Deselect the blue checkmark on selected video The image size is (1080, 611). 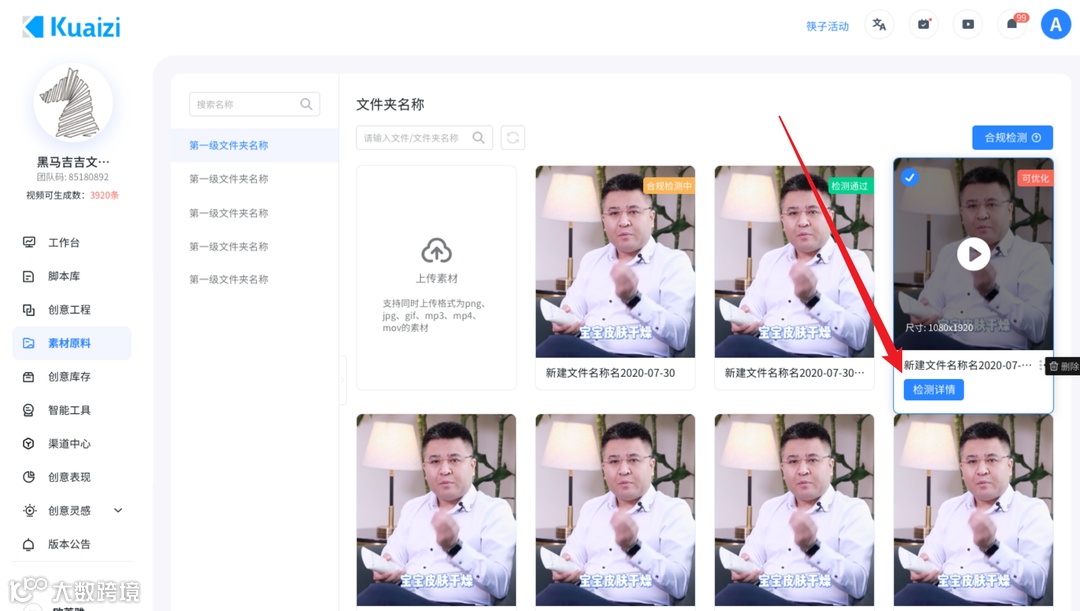910,178
